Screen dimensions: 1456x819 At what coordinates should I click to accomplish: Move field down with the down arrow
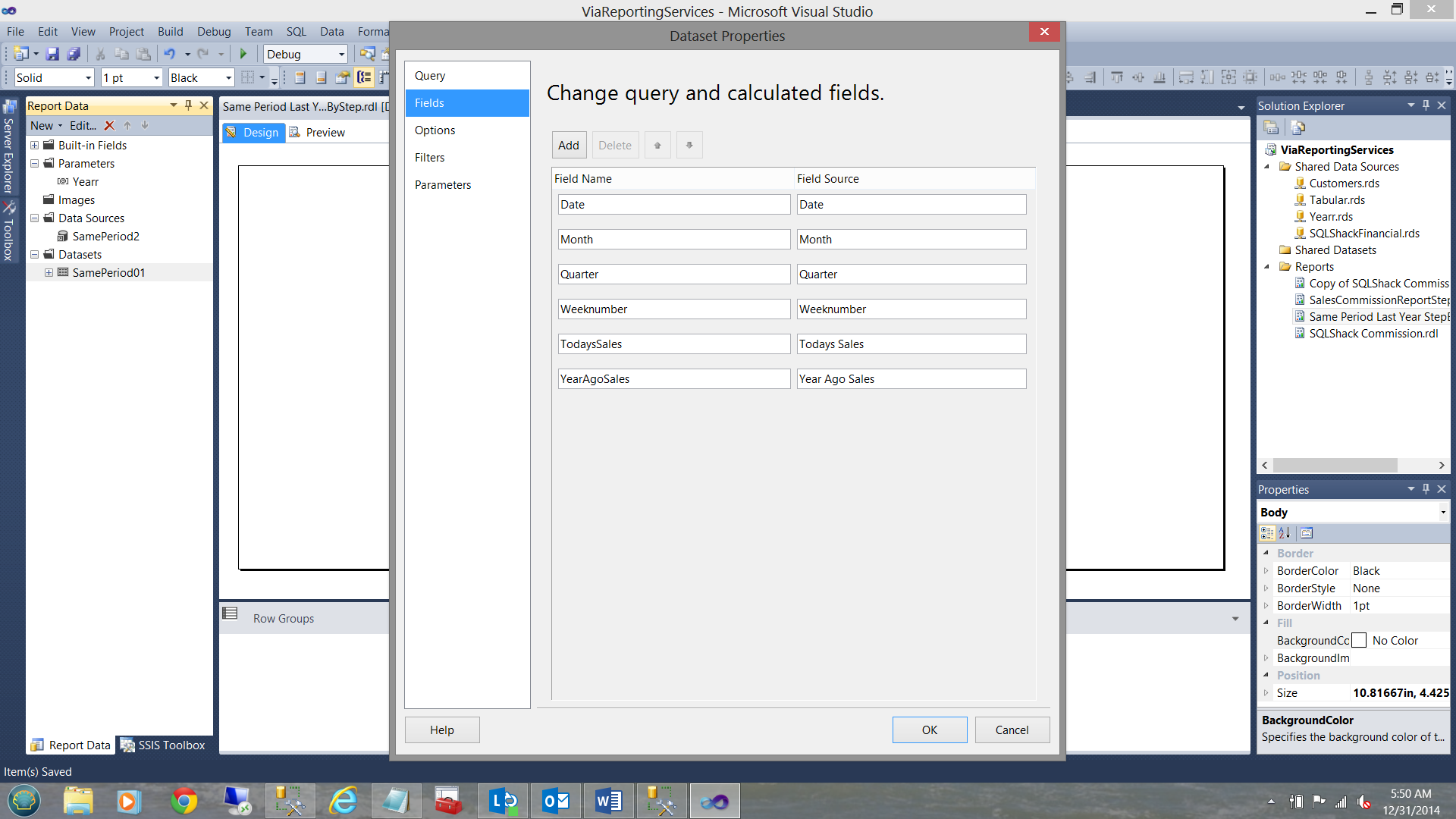point(689,145)
